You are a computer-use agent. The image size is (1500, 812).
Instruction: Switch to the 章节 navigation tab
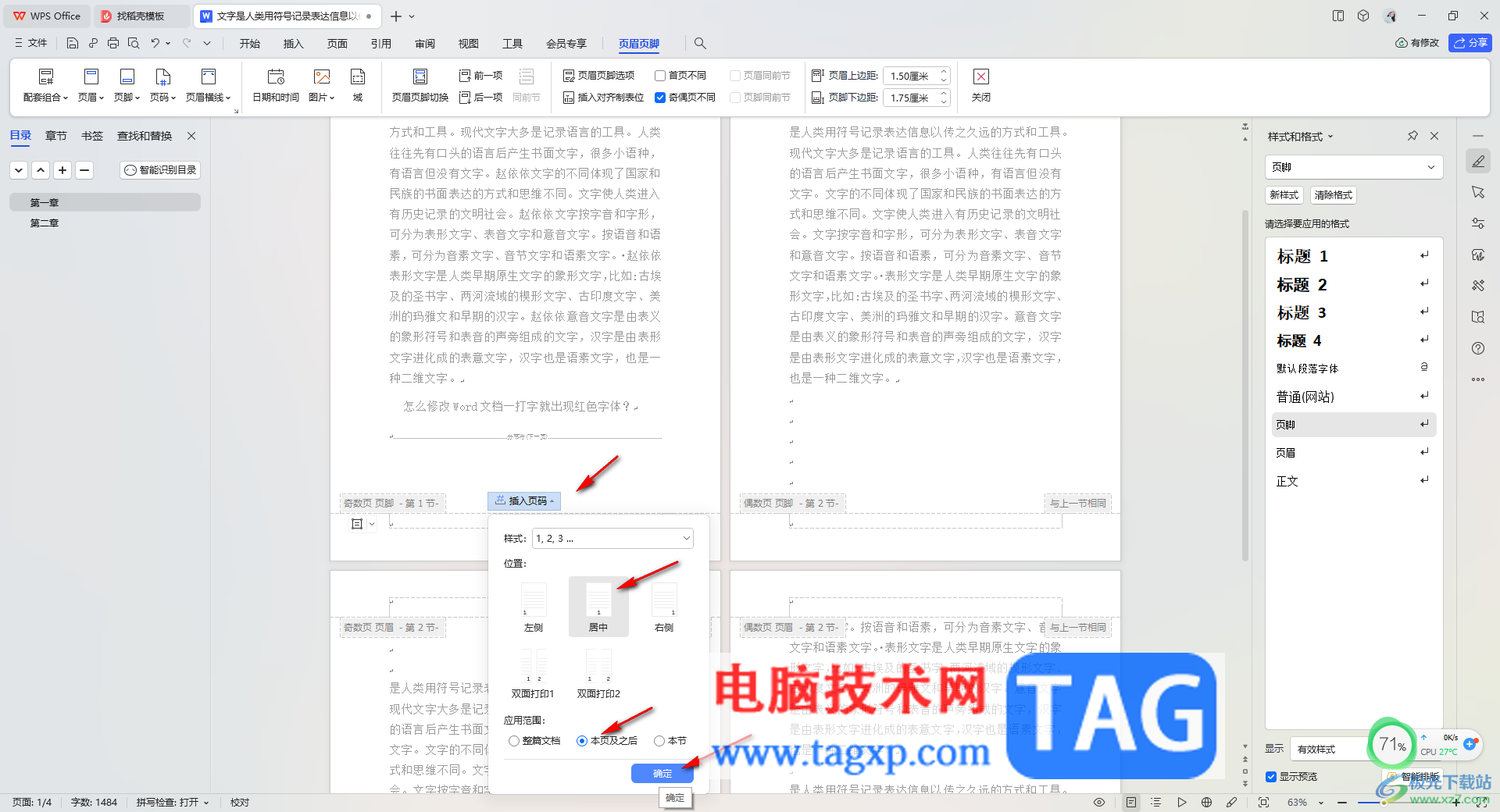56,136
